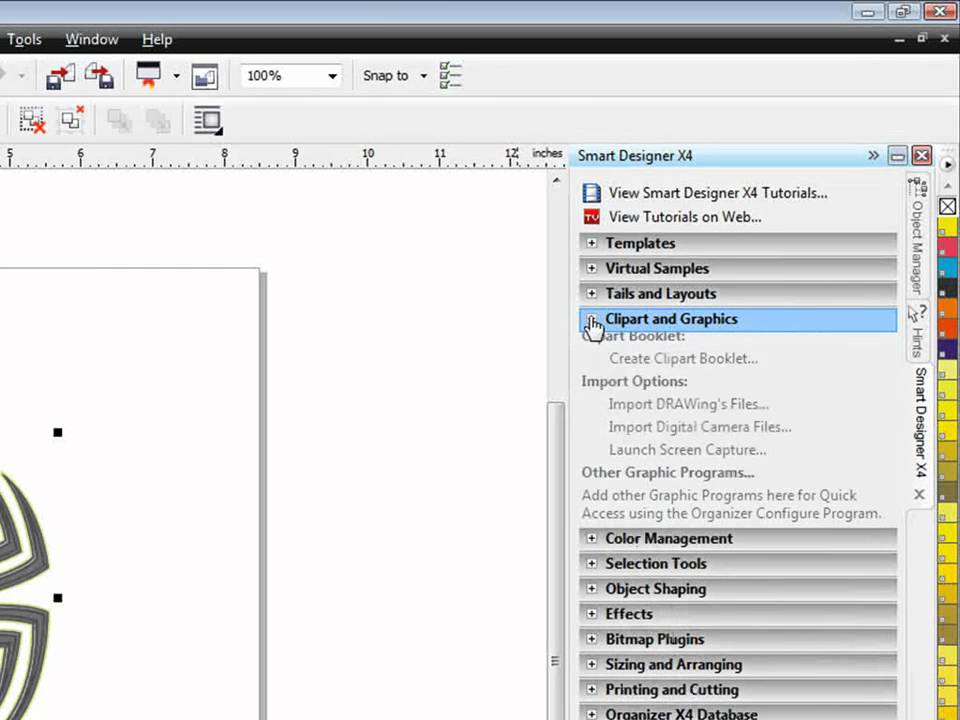Viewport: 960px width, 720px height.
Task: Click Create Clipart Booklet link
Action: 683,359
